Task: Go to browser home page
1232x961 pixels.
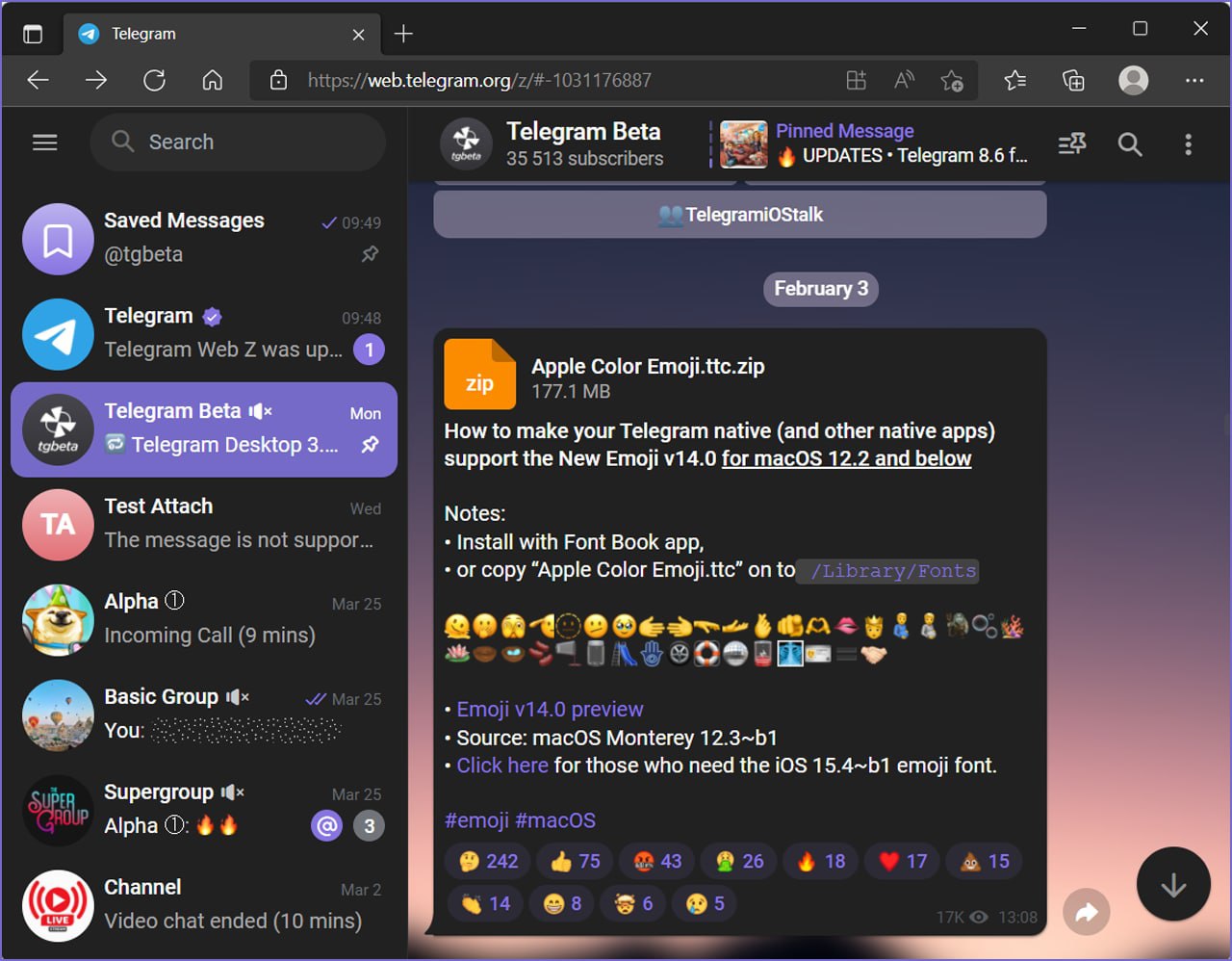Action: click(213, 81)
